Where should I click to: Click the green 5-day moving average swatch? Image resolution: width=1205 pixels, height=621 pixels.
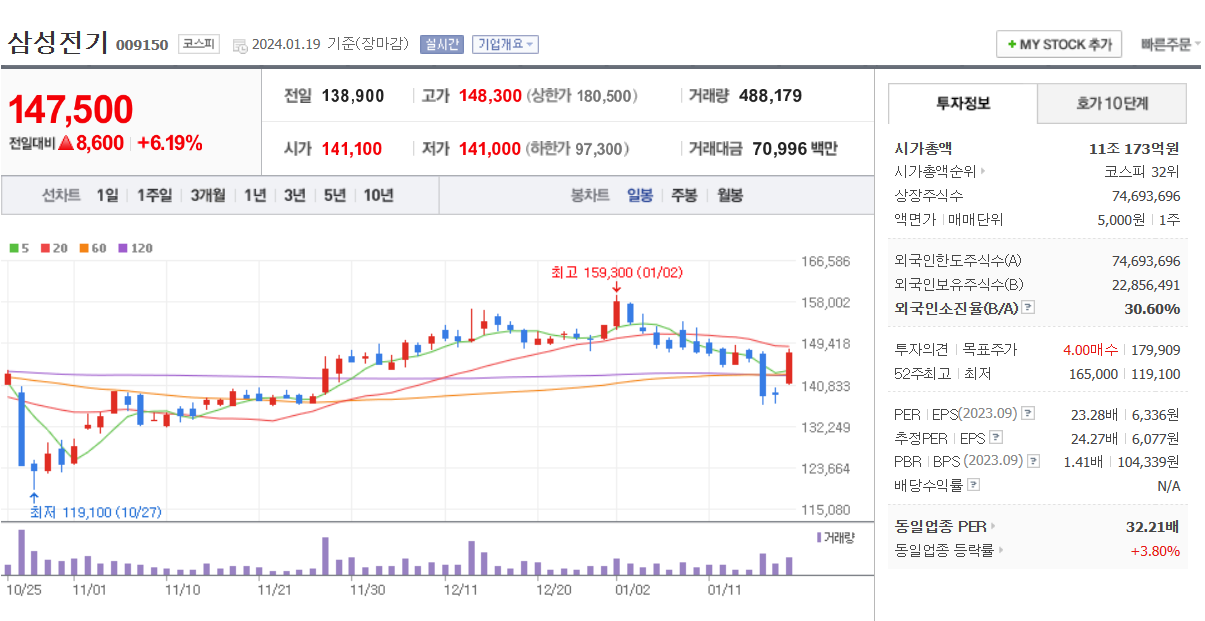[13, 248]
